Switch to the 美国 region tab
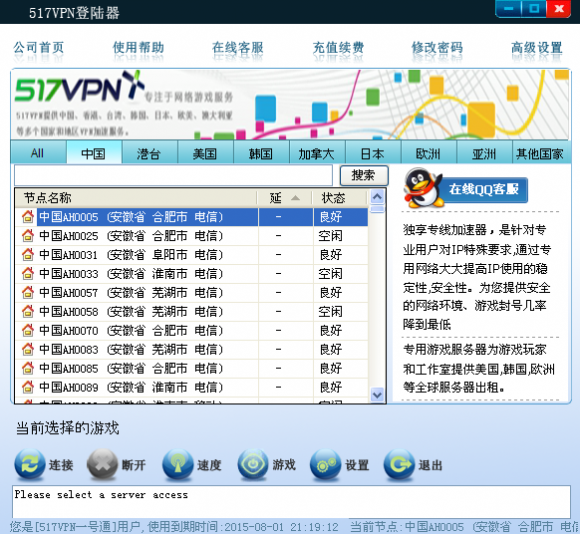The height and width of the screenshot is (534, 580). 205,153
